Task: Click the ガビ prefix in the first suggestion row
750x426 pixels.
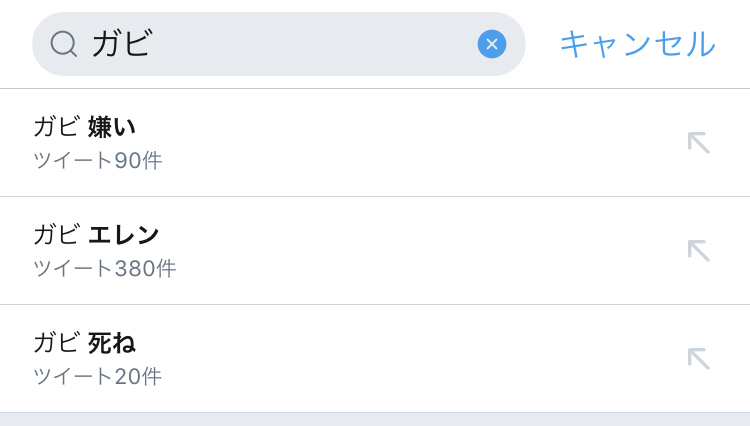Action: click(x=56, y=127)
